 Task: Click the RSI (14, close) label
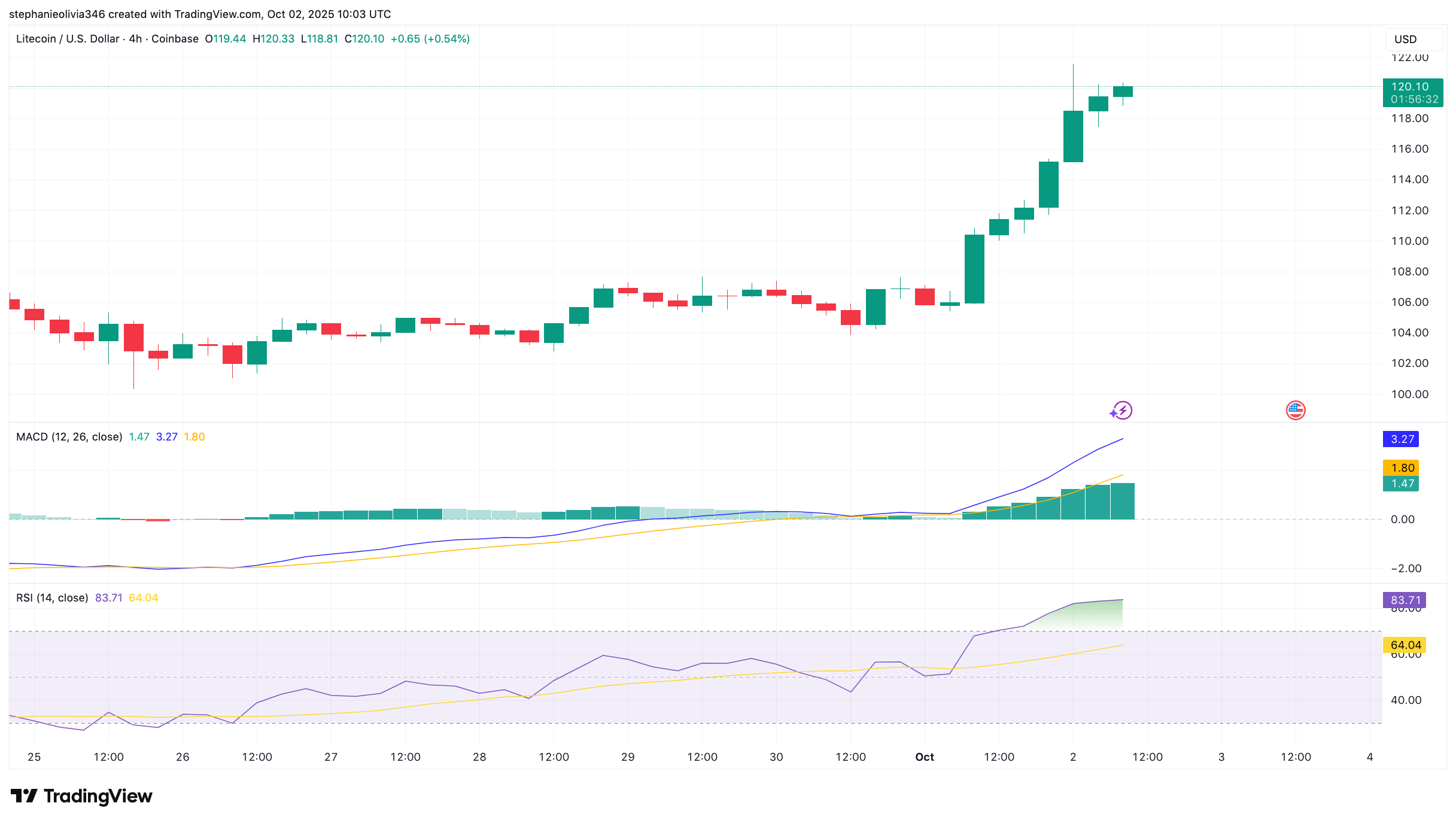click(52, 598)
